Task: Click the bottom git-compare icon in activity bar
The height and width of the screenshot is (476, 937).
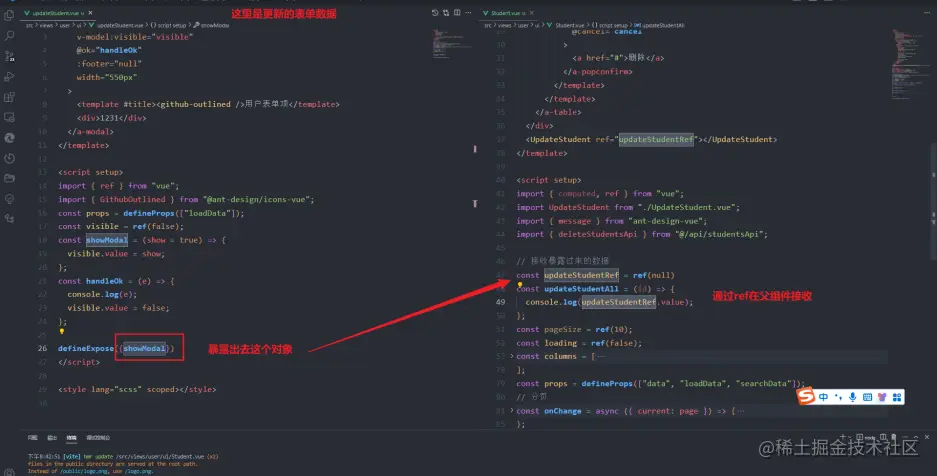Action: [9, 219]
